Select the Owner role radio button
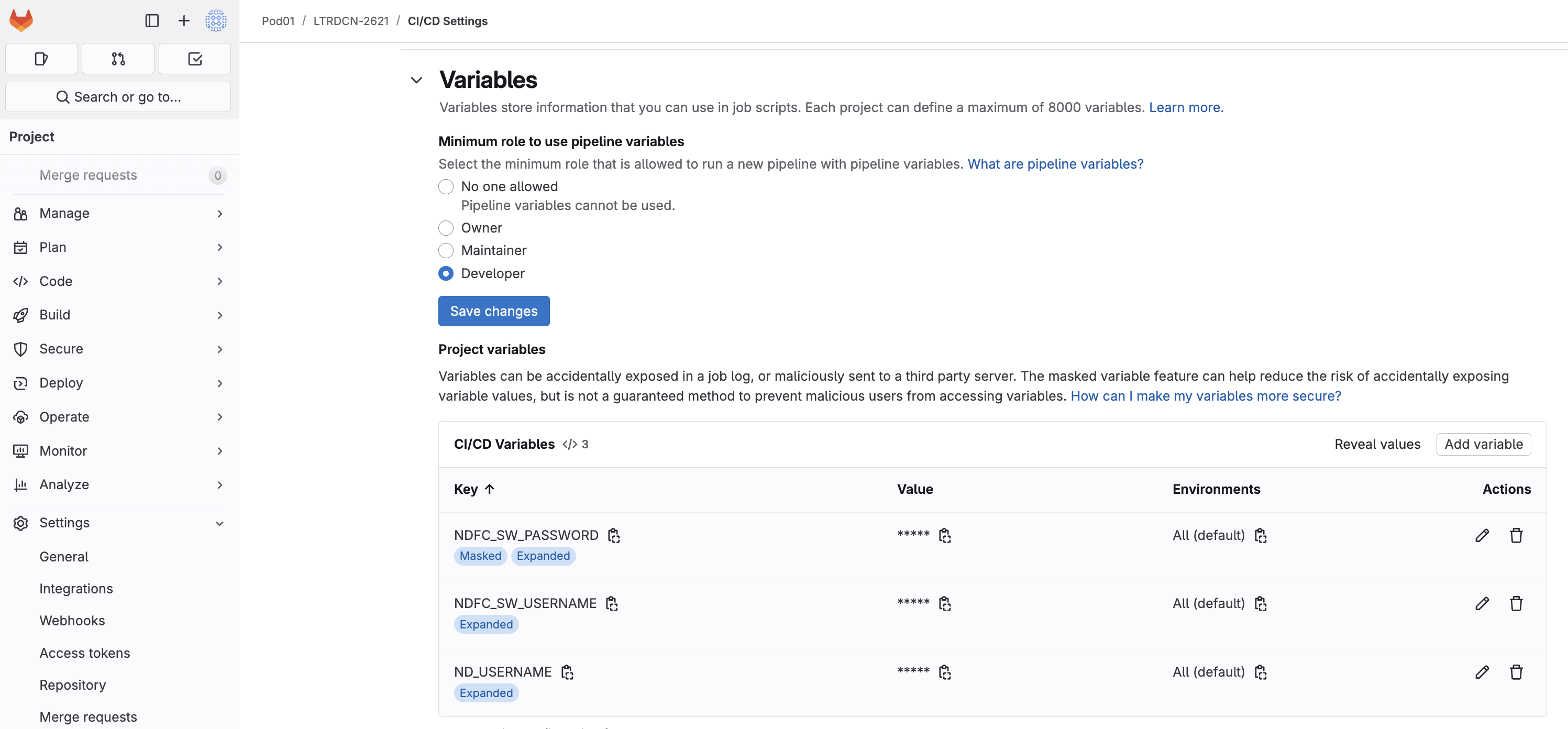Image resolution: width=1568 pixels, height=729 pixels. coord(446,228)
